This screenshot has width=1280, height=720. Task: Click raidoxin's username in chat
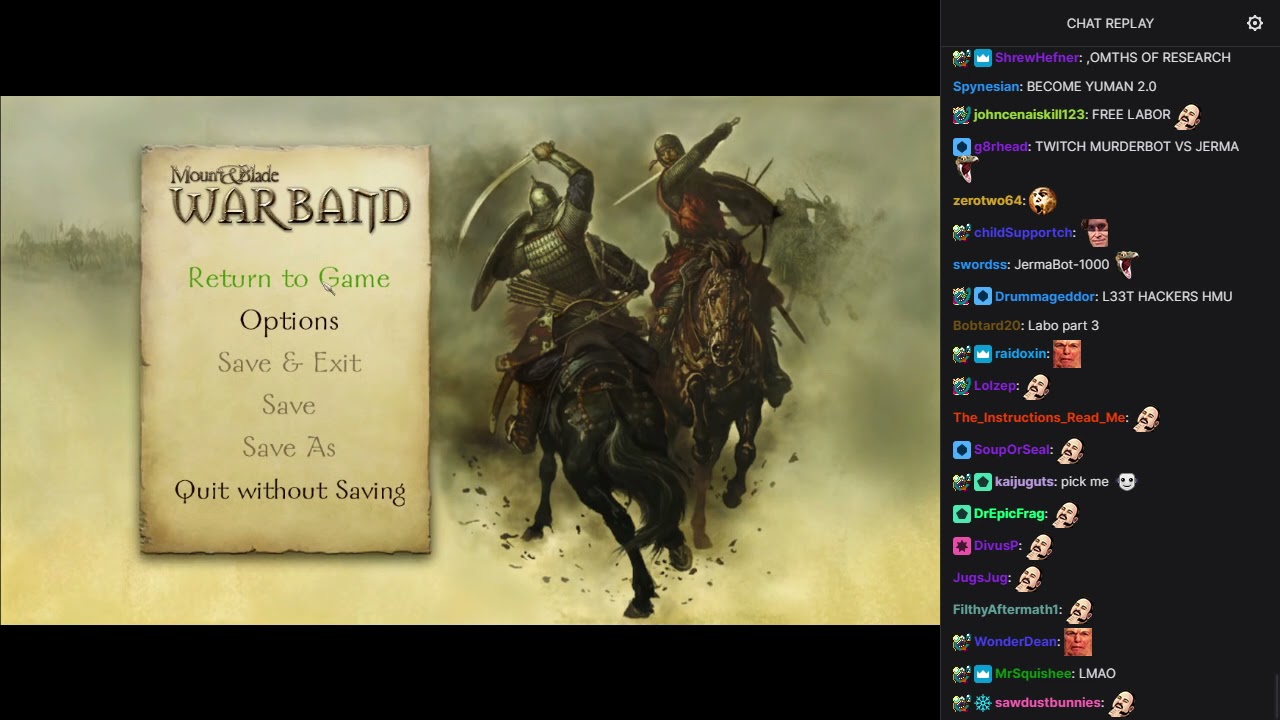[1020, 354]
